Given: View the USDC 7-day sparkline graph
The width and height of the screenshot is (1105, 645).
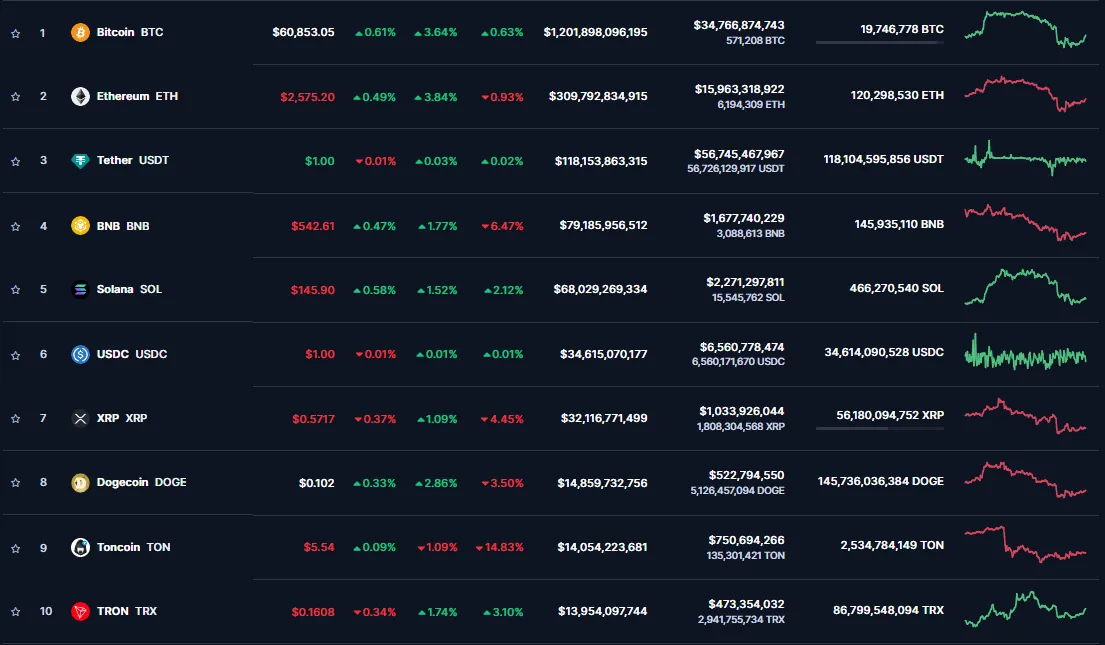Looking at the screenshot, I should (x=1024, y=353).
